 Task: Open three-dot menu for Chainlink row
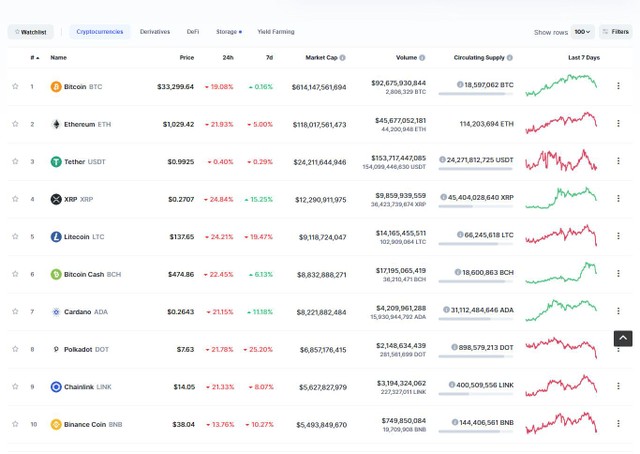coord(618,386)
